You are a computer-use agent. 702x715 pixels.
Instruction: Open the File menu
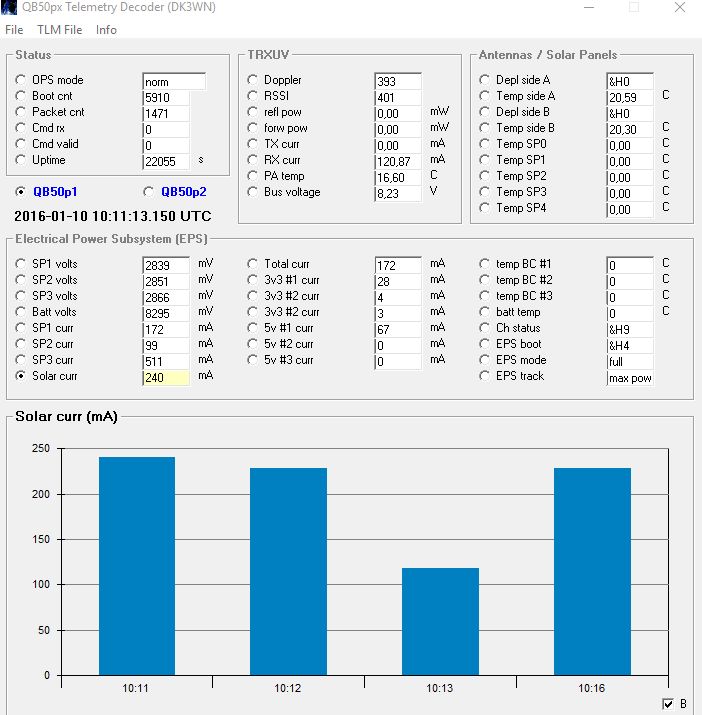pos(14,30)
